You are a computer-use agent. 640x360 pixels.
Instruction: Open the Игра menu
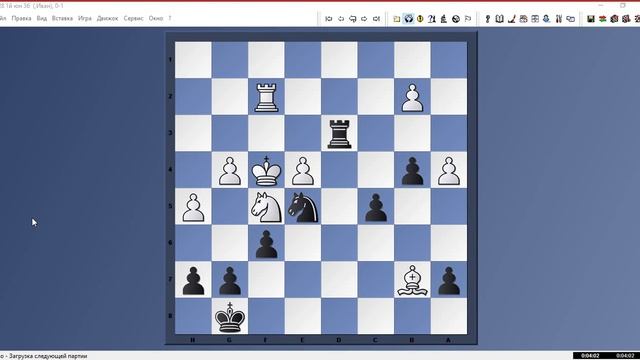pyautogui.click(x=85, y=18)
